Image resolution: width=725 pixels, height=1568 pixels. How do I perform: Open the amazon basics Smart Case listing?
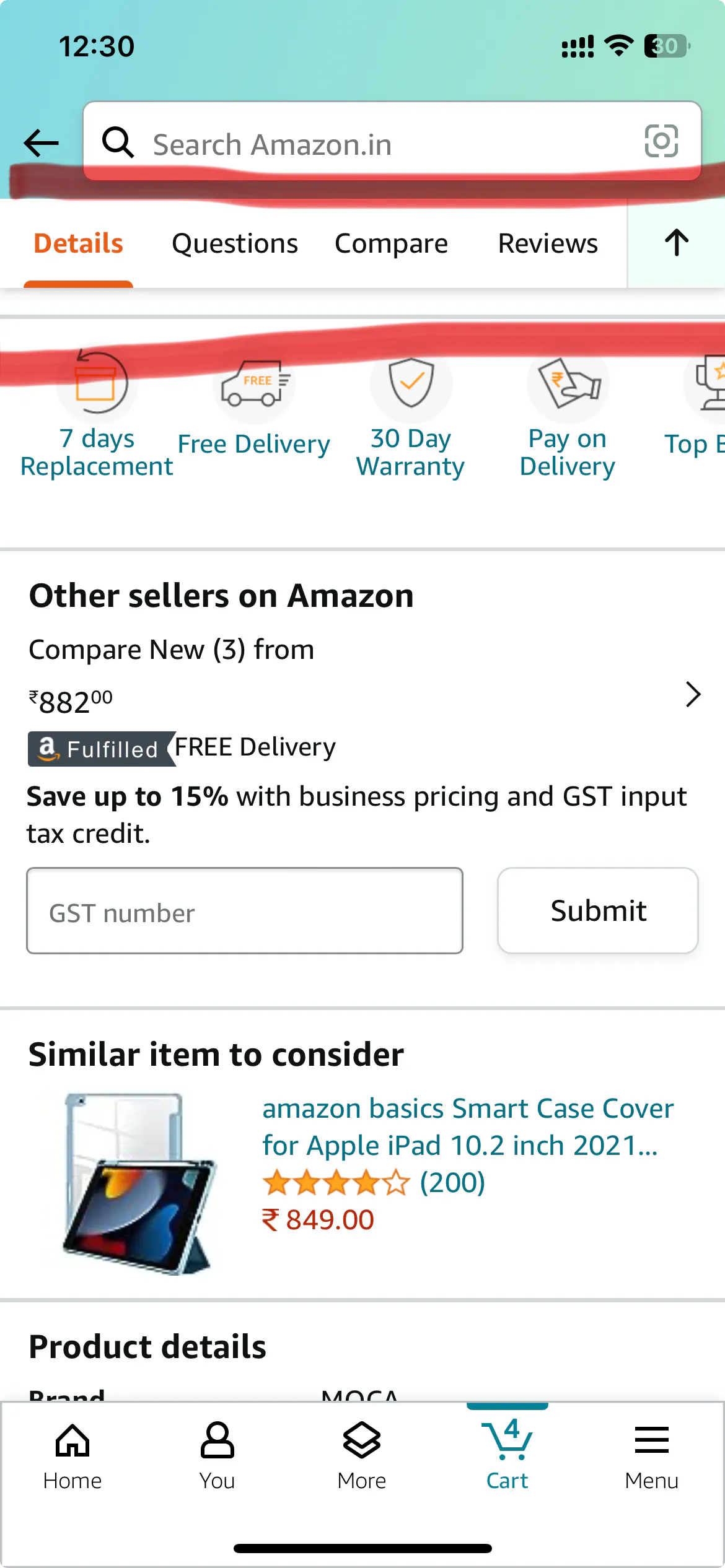[468, 1127]
